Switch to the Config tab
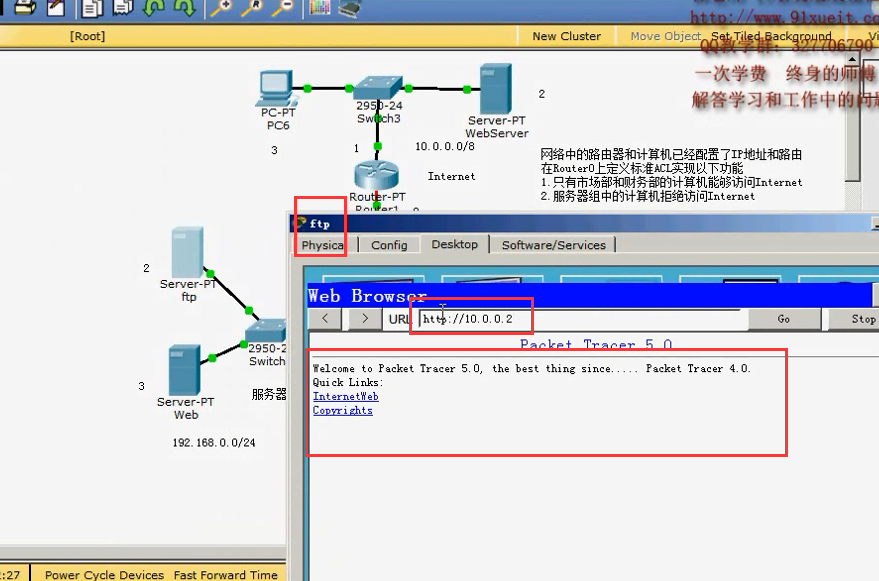 pos(389,245)
